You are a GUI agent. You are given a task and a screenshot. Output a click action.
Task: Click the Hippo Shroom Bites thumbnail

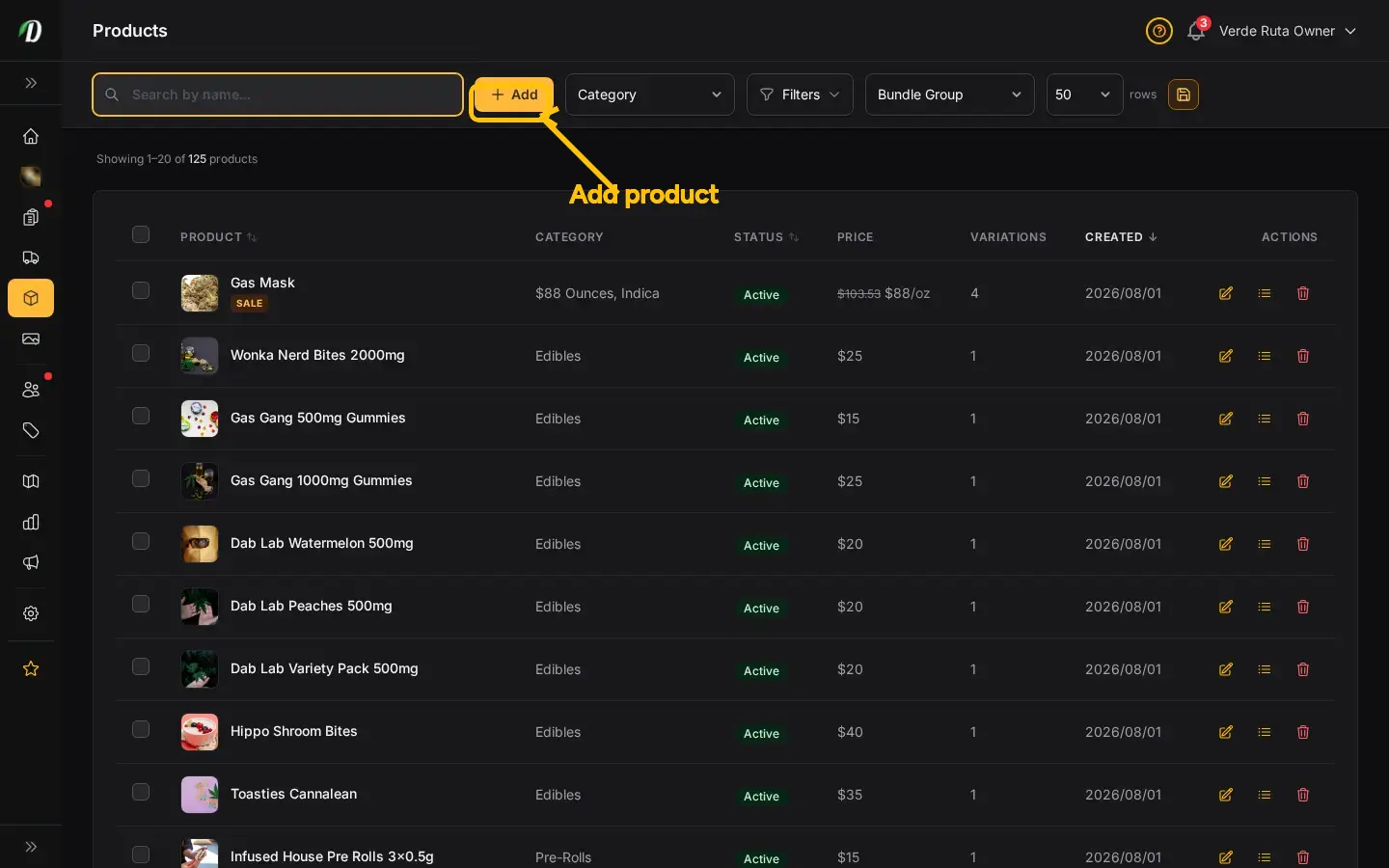[200, 732]
